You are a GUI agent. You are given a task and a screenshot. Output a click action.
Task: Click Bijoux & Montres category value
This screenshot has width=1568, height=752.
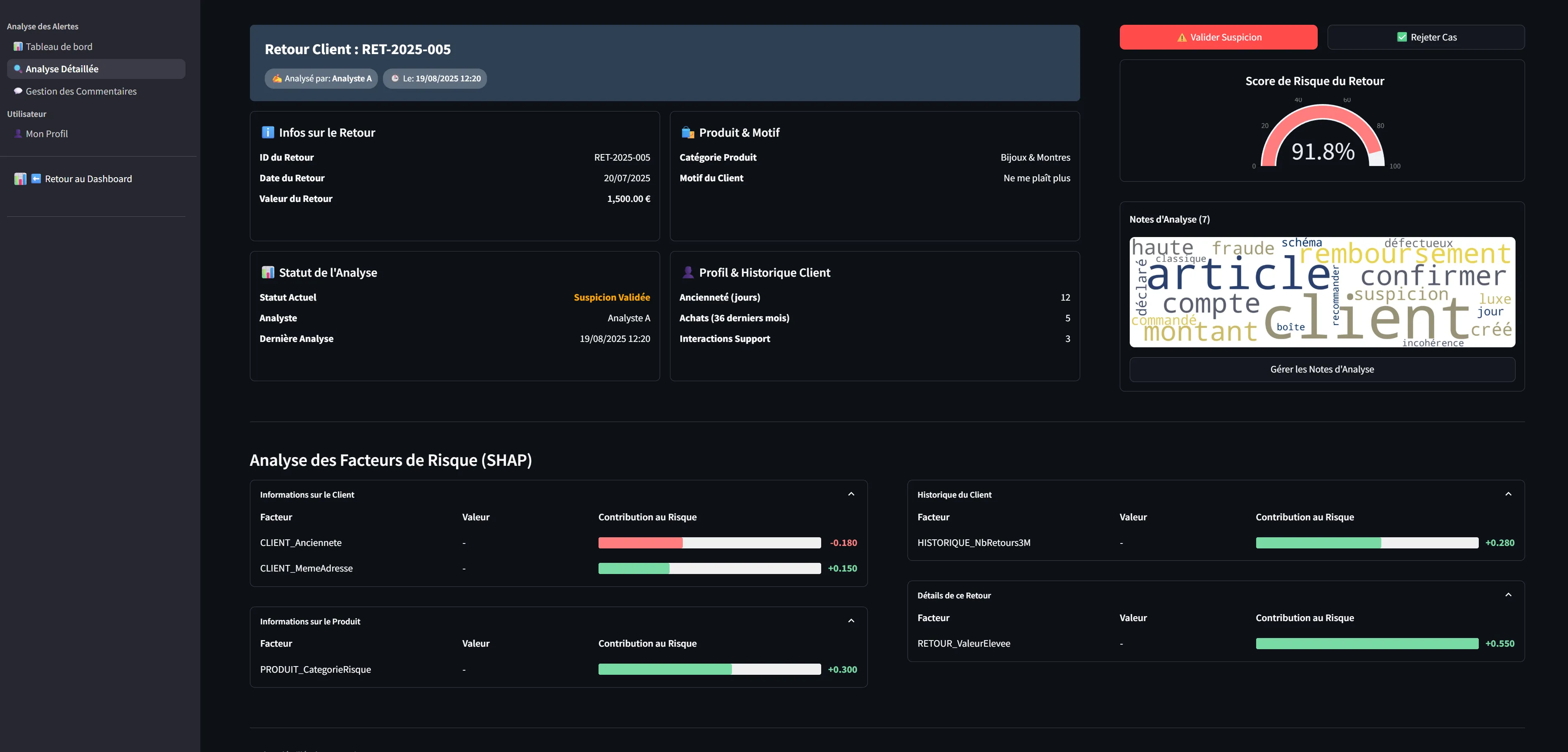coord(1036,158)
